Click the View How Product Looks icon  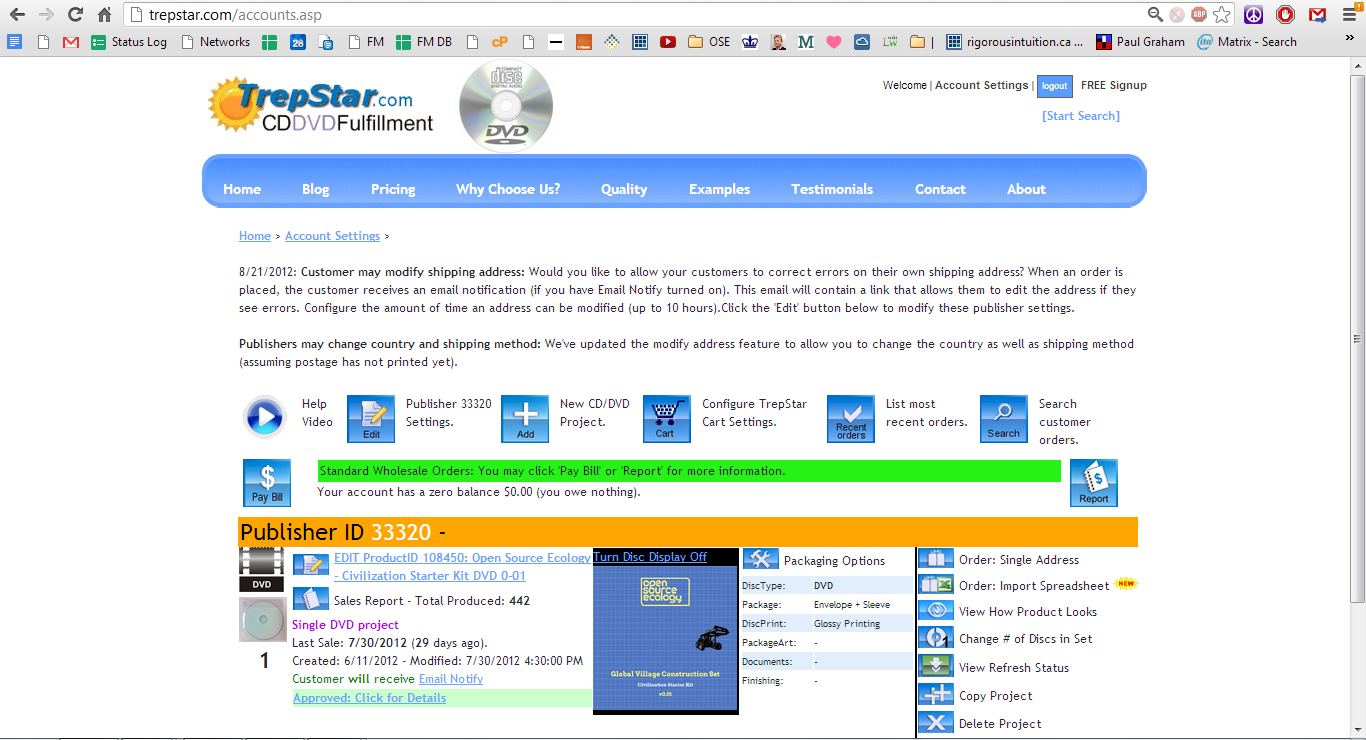pyautogui.click(x=936, y=611)
